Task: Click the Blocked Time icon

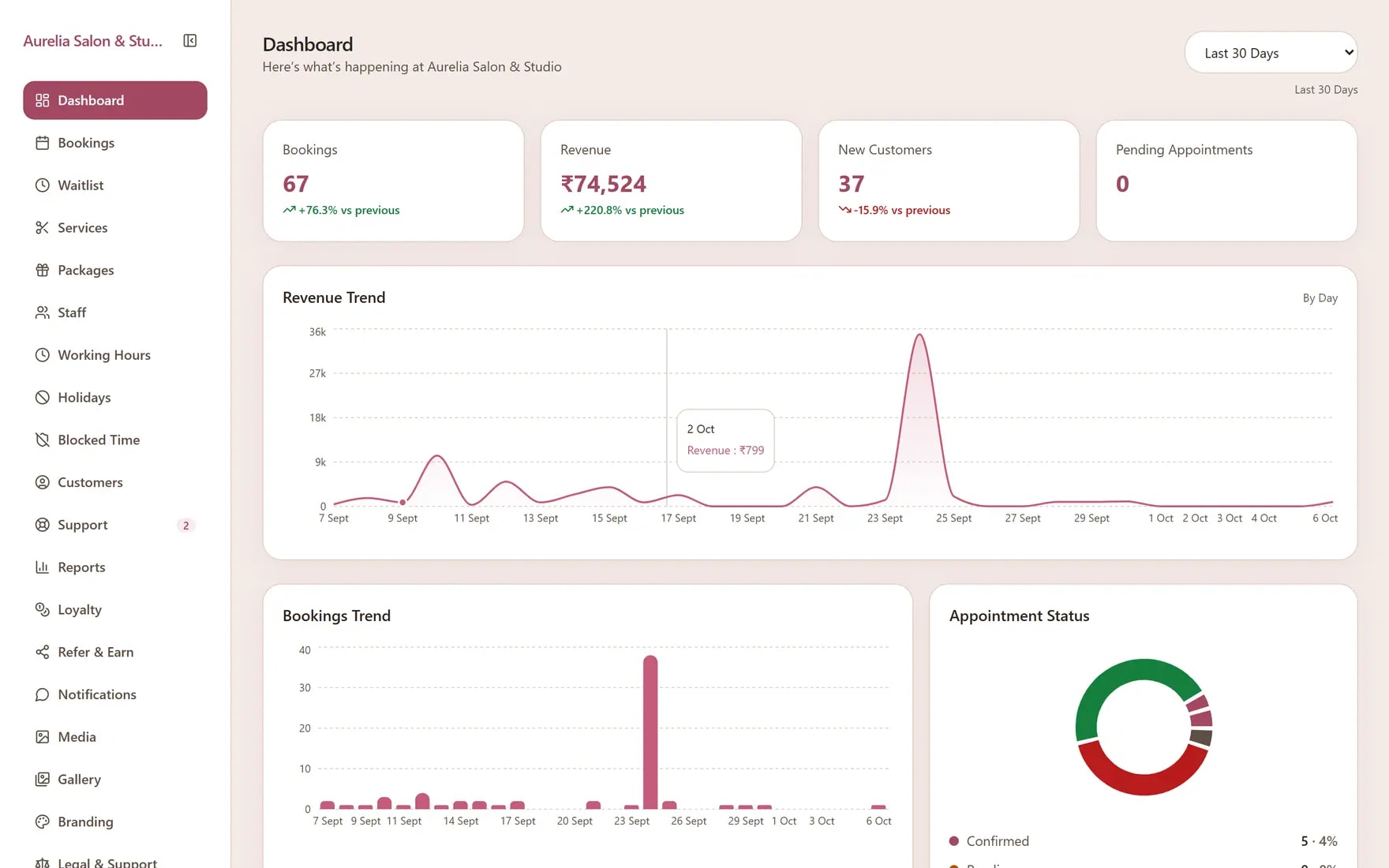Action: 43,440
